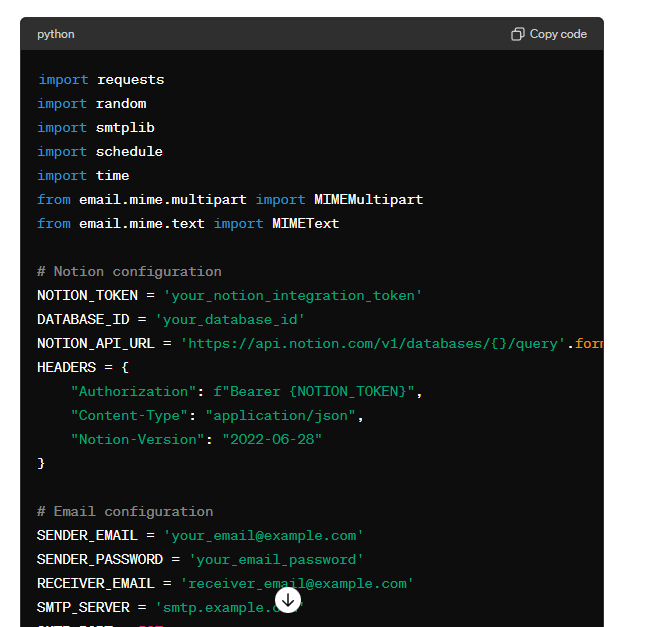669x627 pixels.
Task: Click the '# Notion configuration' comment
Action: (129, 271)
